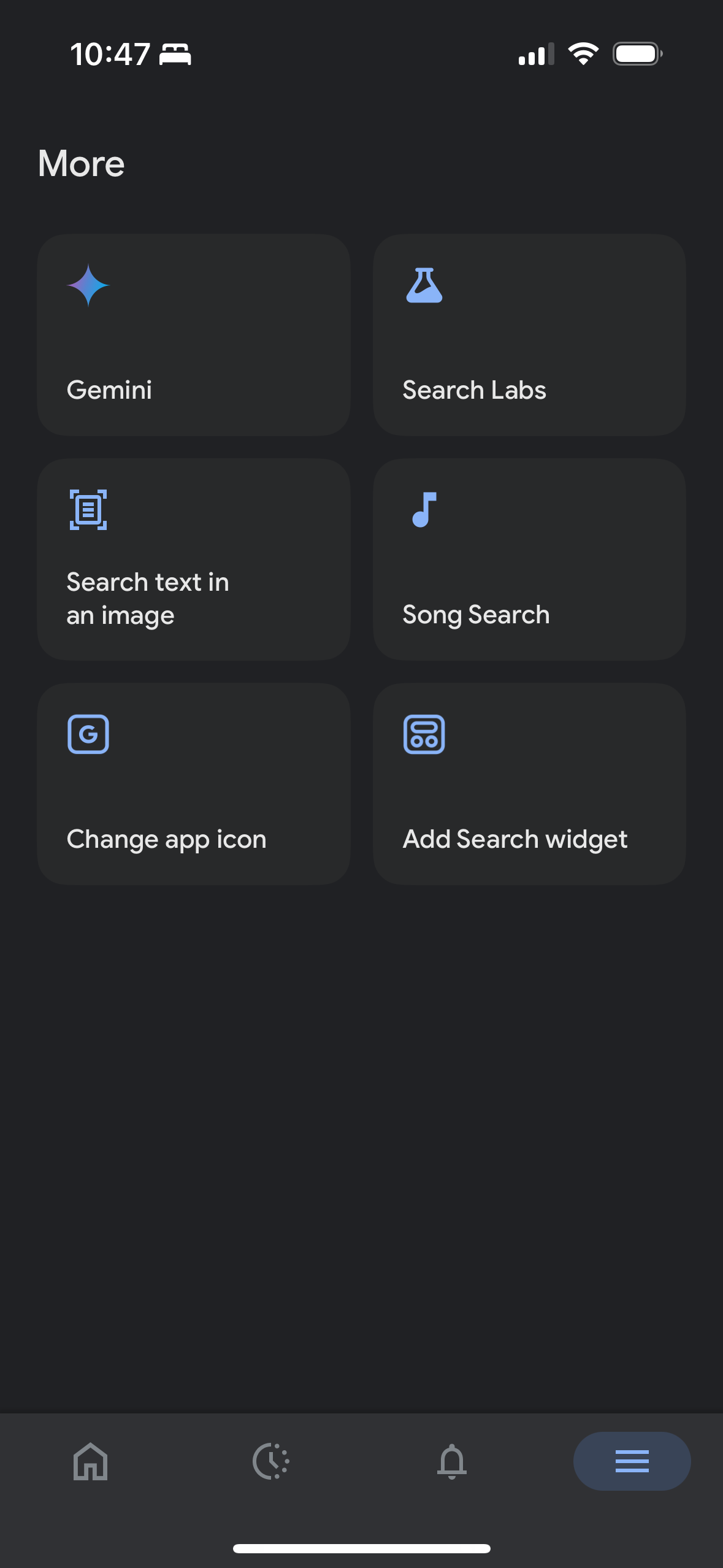Tap the Search Labs flask icon
Viewport: 723px width, 1568px height.
click(424, 285)
